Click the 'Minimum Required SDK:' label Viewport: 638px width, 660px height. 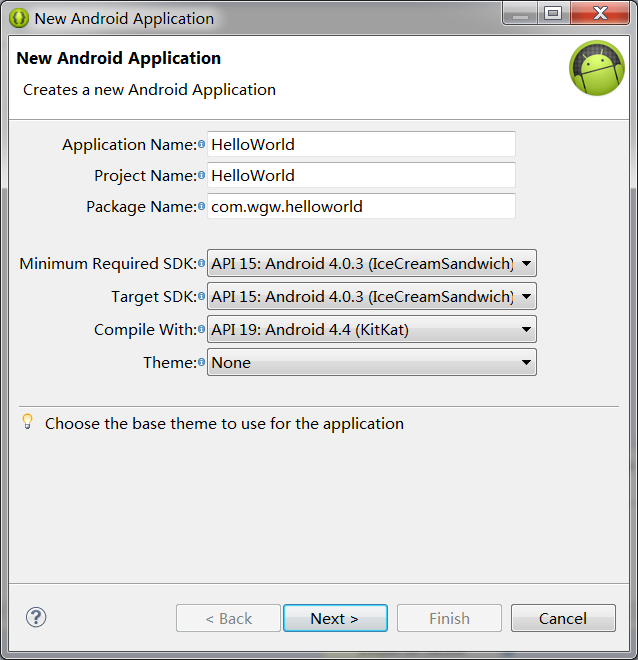108,263
